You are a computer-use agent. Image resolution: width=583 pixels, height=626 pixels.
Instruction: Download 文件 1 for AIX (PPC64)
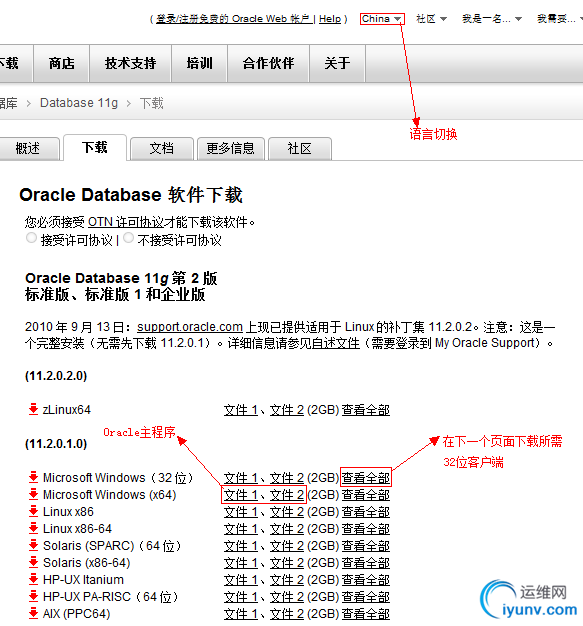(241, 614)
